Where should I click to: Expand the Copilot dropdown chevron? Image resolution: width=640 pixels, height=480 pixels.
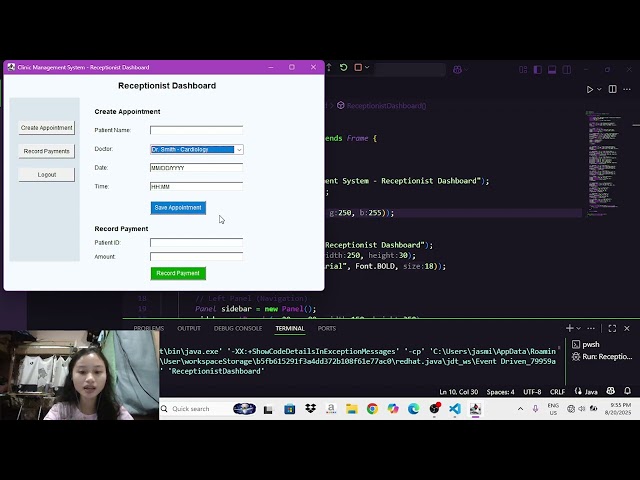pyautogui.click(x=466, y=70)
